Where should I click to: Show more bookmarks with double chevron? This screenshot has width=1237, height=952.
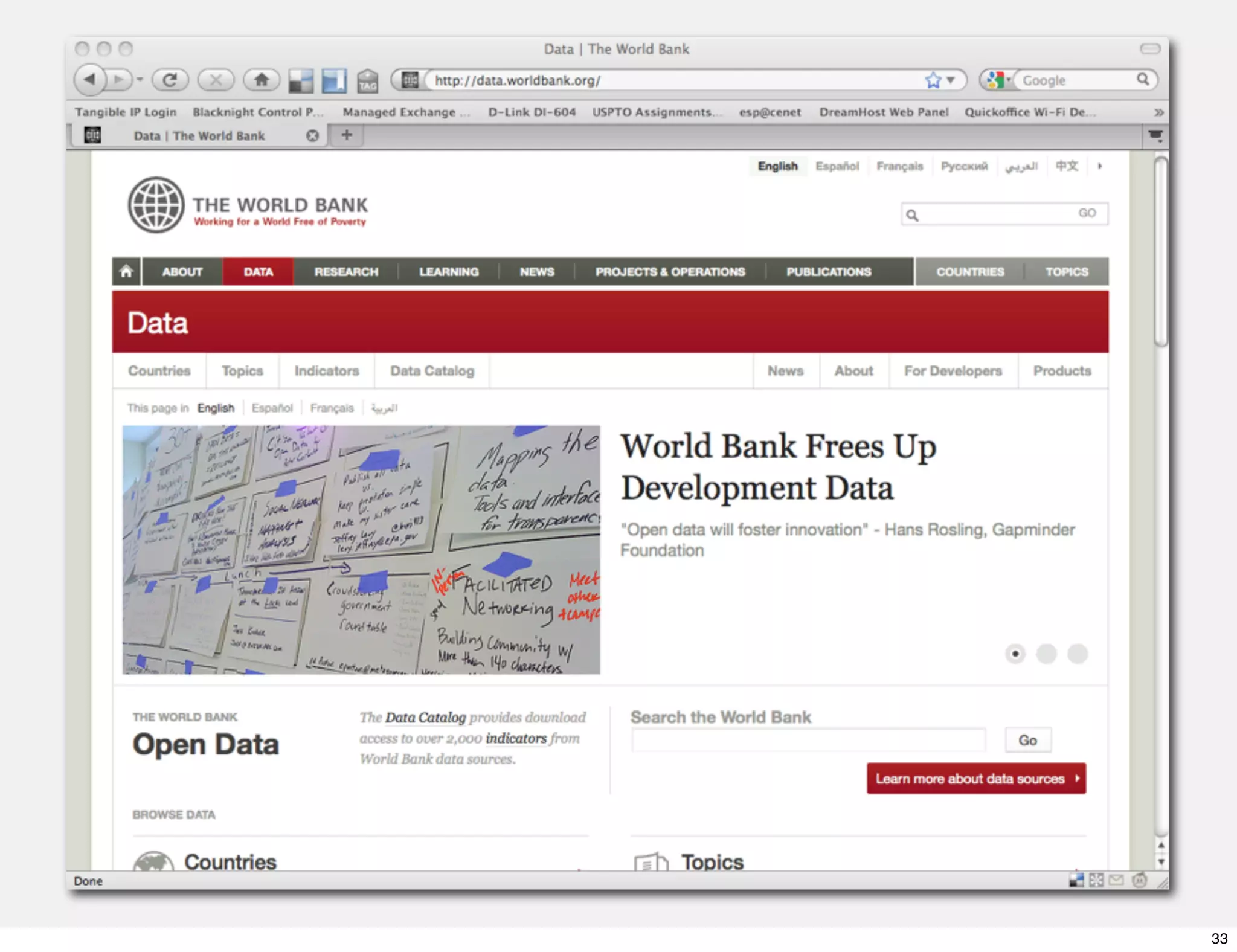tap(1158, 112)
